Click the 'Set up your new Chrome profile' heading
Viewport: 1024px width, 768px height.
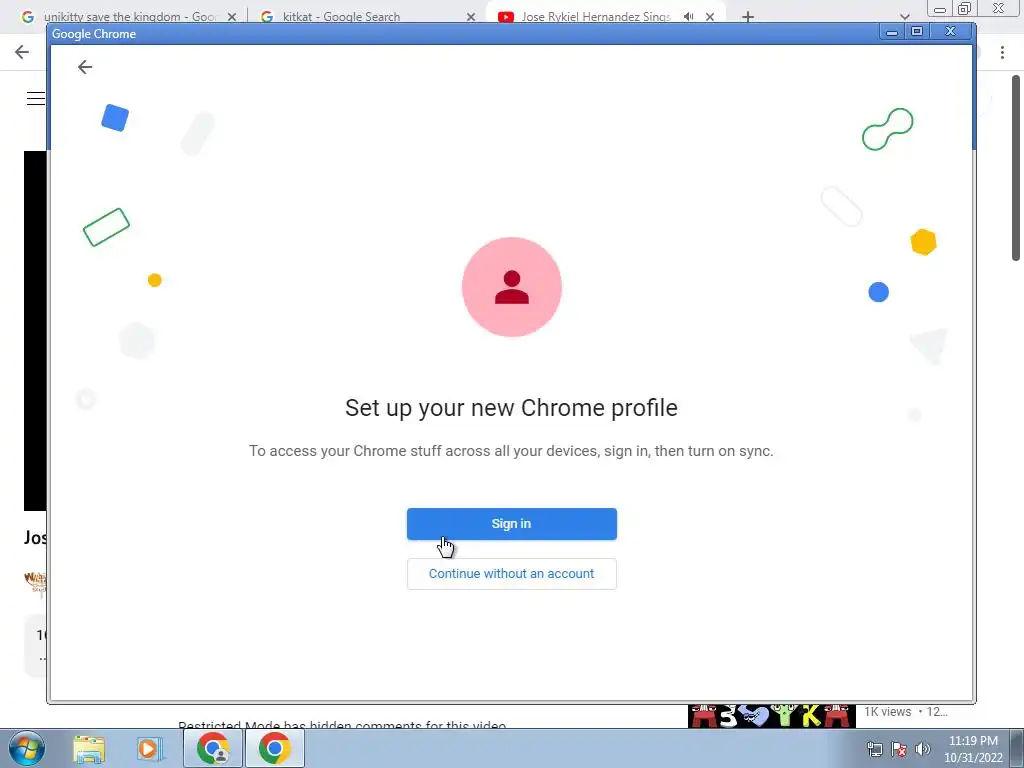coord(511,408)
